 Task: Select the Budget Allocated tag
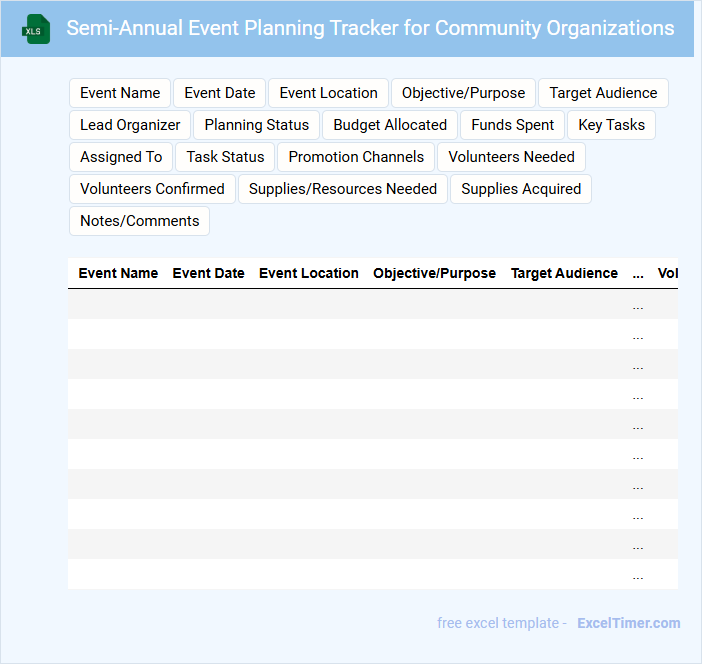tap(390, 125)
